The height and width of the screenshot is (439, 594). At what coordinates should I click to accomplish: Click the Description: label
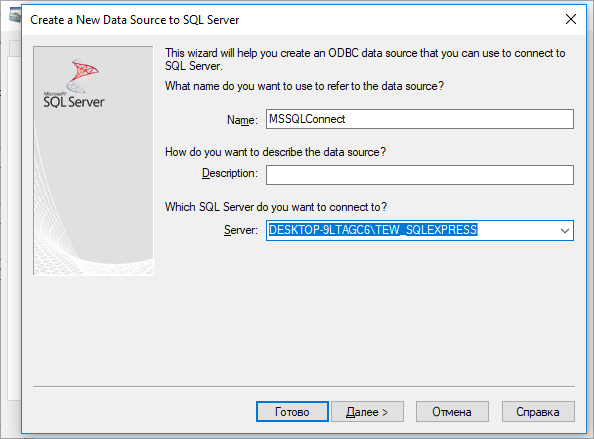[x=230, y=173]
